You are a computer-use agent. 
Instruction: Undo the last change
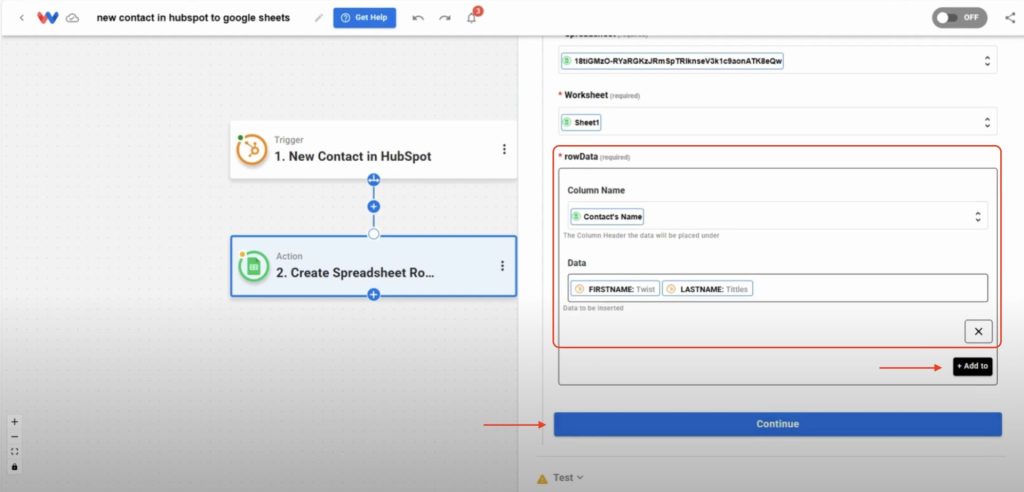tap(418, 18)
